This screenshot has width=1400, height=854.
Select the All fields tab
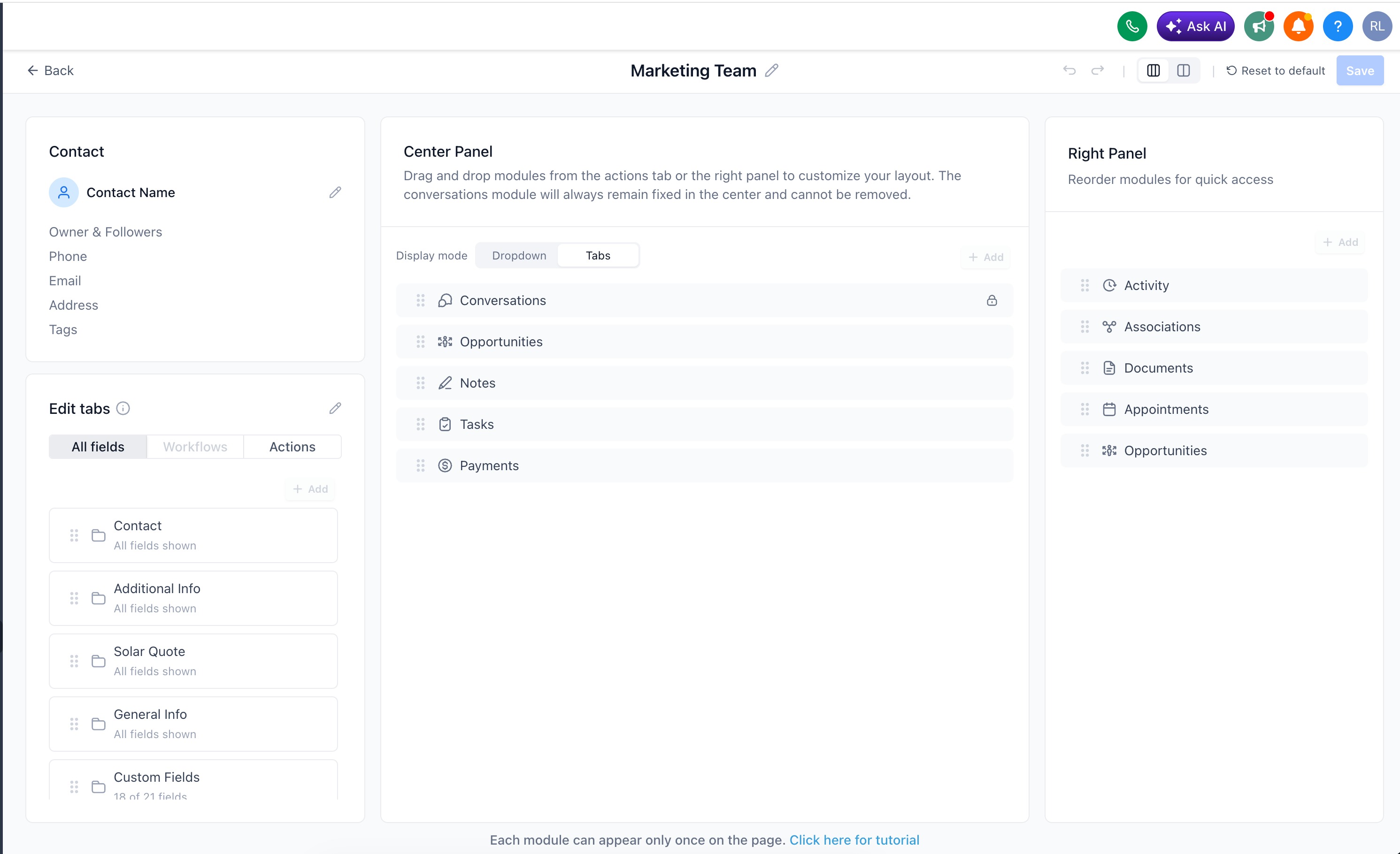[x=98, y=447]
